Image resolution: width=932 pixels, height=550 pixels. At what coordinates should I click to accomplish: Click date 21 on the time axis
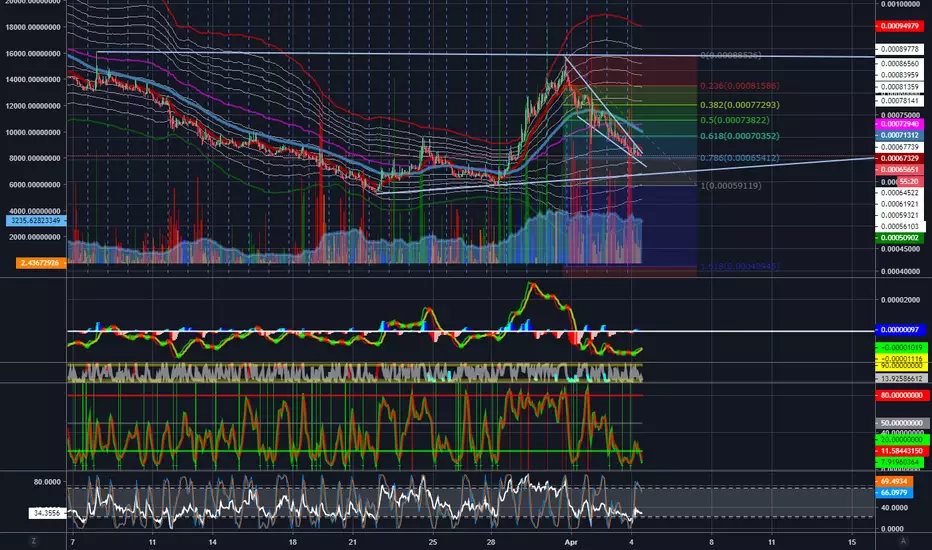click(352, 542)
